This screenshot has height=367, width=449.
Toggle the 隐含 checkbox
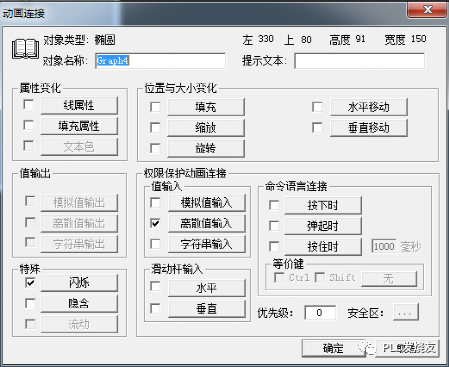click(x=30, y=303)
